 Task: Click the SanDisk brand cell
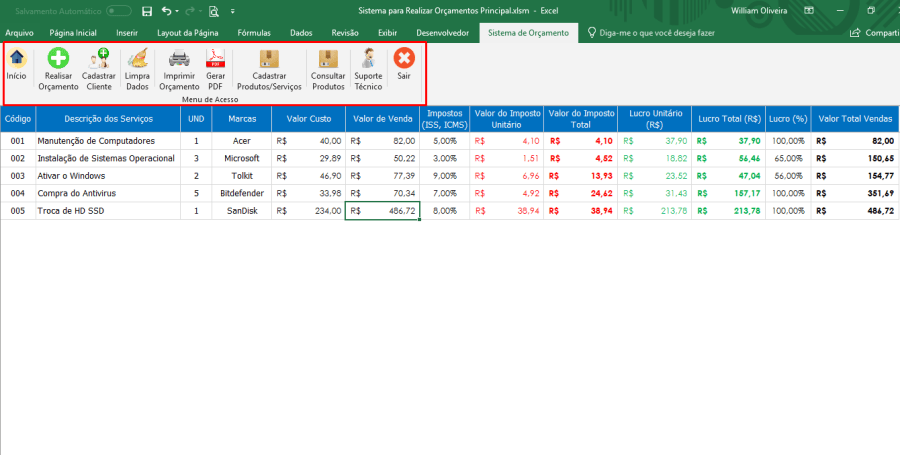point(242,211)
